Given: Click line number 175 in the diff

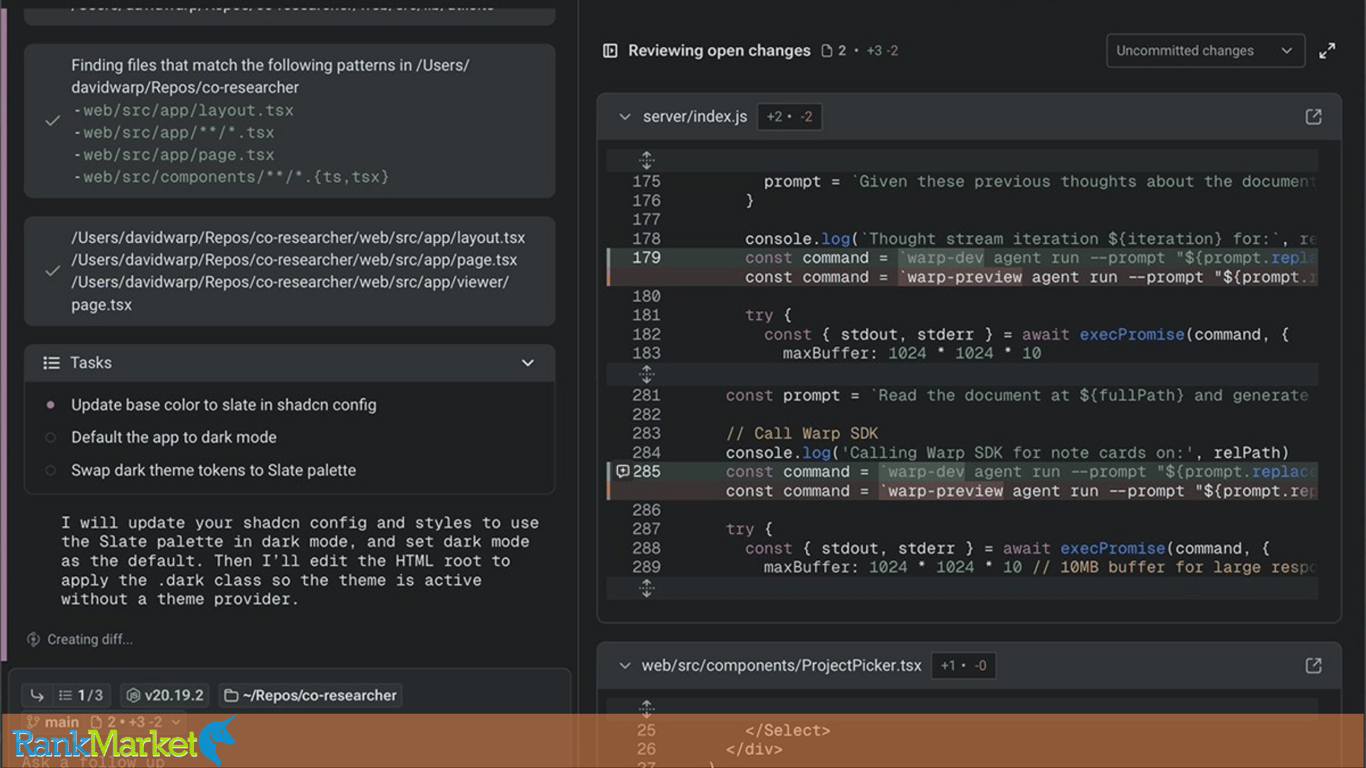Looking at the screenshot, I should point(646,182).
